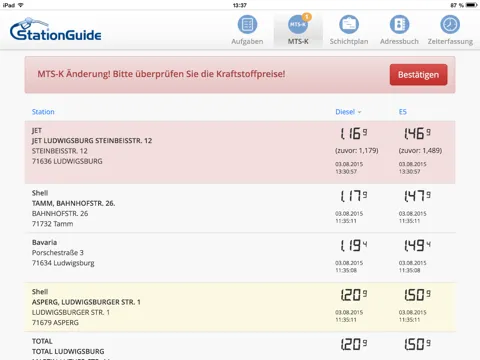
Task: Tap address Porschestraße 3
Action: (58, 253)
